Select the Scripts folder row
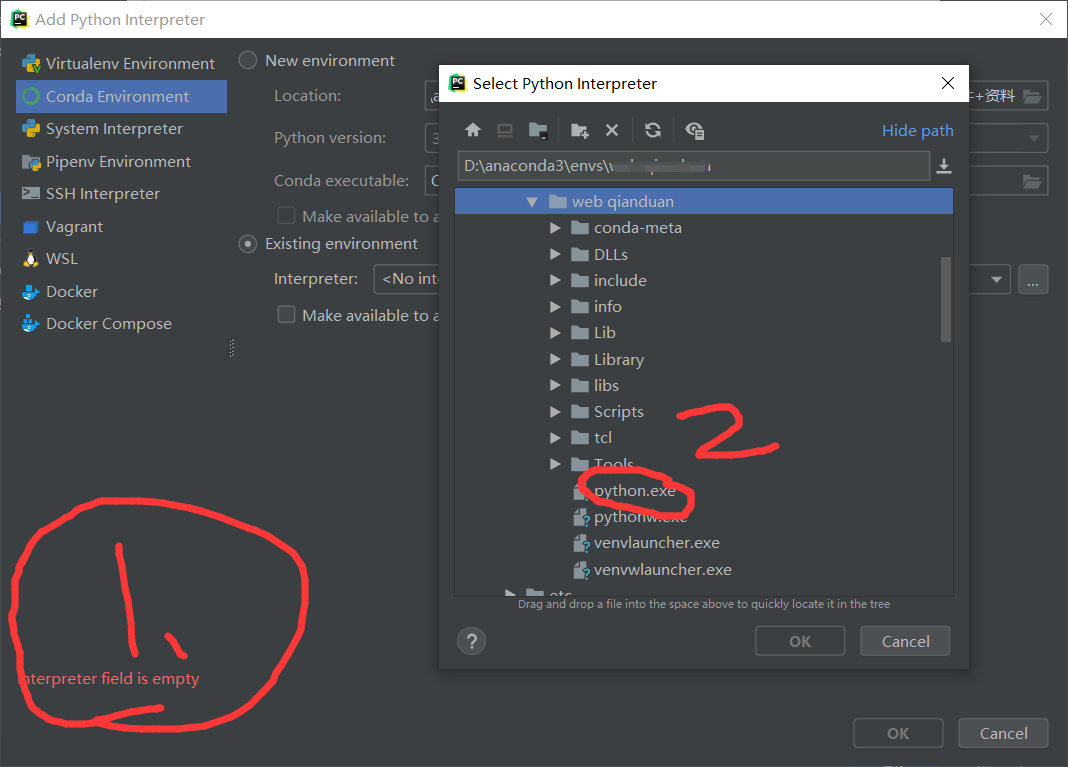Image resolution: width=1068 pixels, height=767 pixels. click(704, 411)
